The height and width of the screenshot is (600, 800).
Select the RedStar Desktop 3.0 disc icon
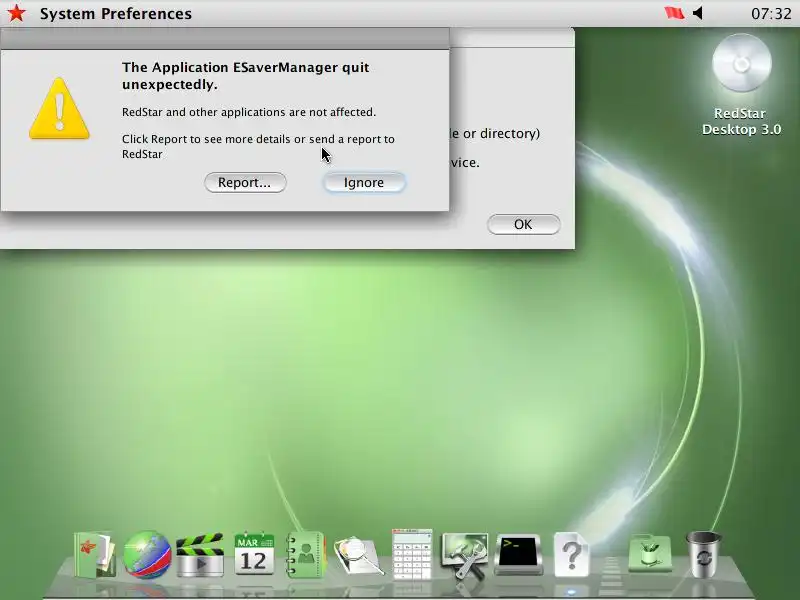[742, 63]
